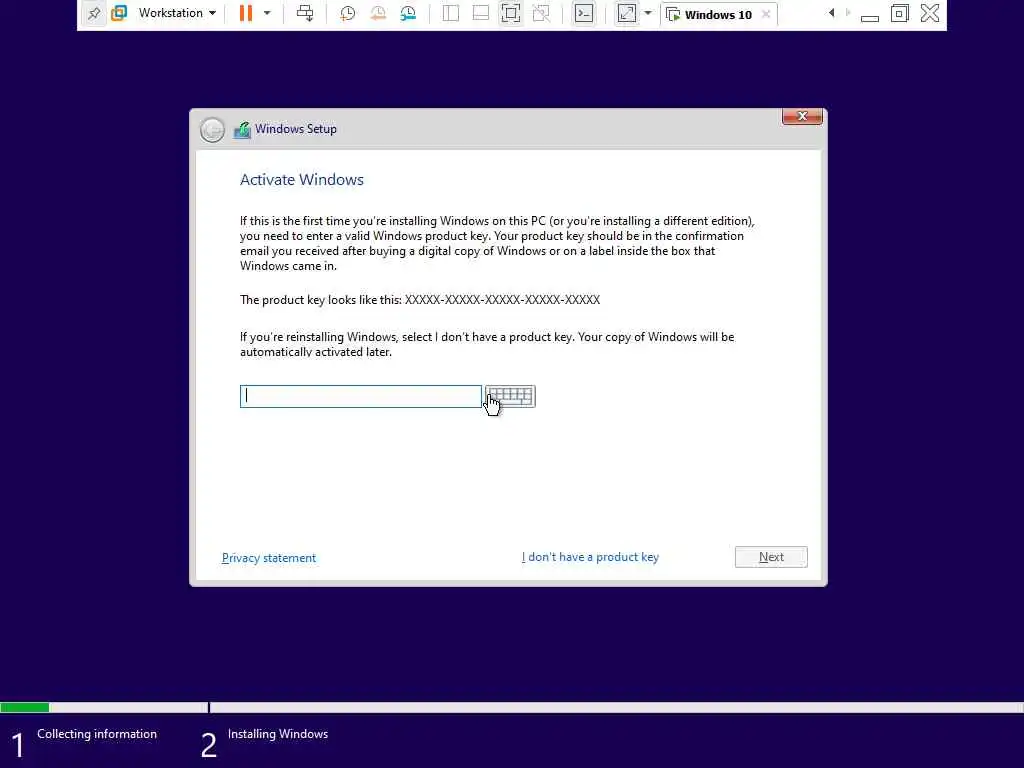Viewport: 1024px width, 768px height.
Task: Send Ctrl+Alt+Del to the virtual machine
Action: 305,13
